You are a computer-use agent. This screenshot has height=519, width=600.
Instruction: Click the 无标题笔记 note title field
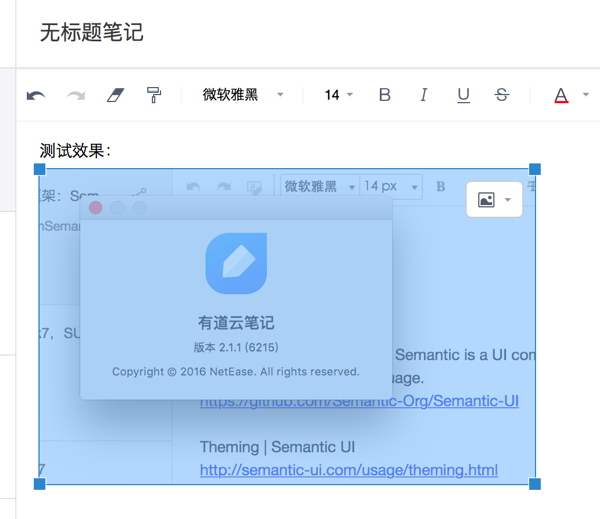pos(92,32)
